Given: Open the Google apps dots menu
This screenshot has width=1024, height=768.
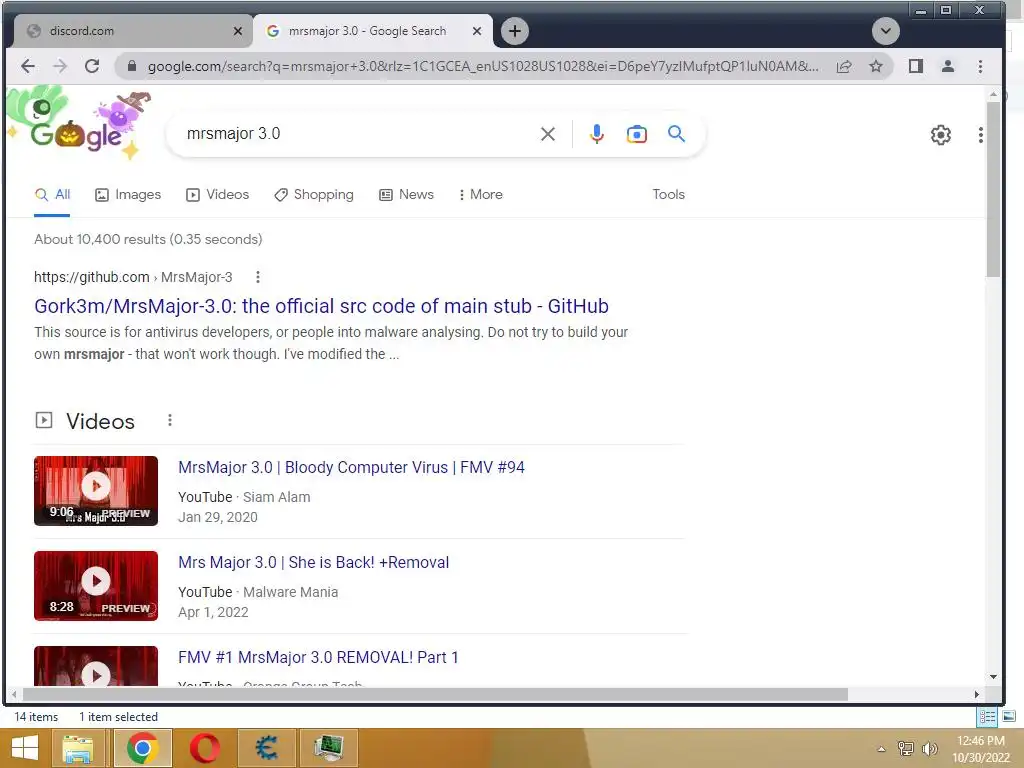Looking at the screenshot, I should (x=980, y=135).
